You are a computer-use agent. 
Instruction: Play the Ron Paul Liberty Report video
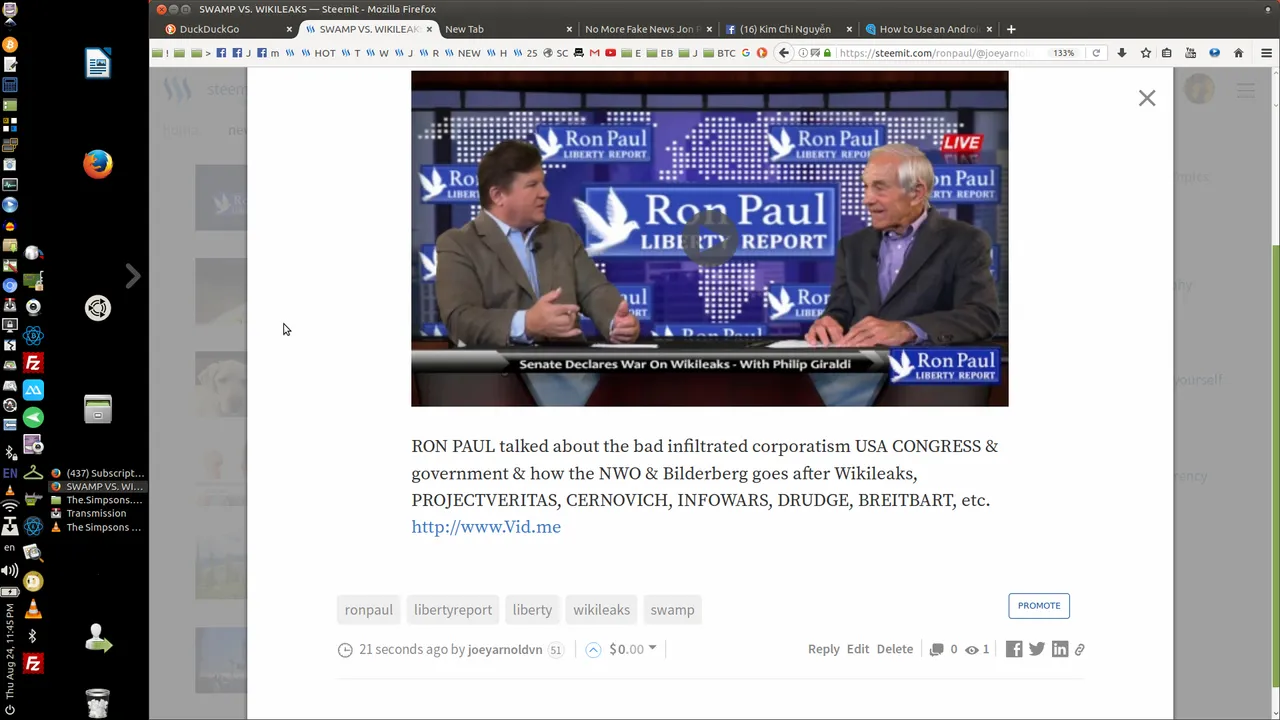[709, 238]
